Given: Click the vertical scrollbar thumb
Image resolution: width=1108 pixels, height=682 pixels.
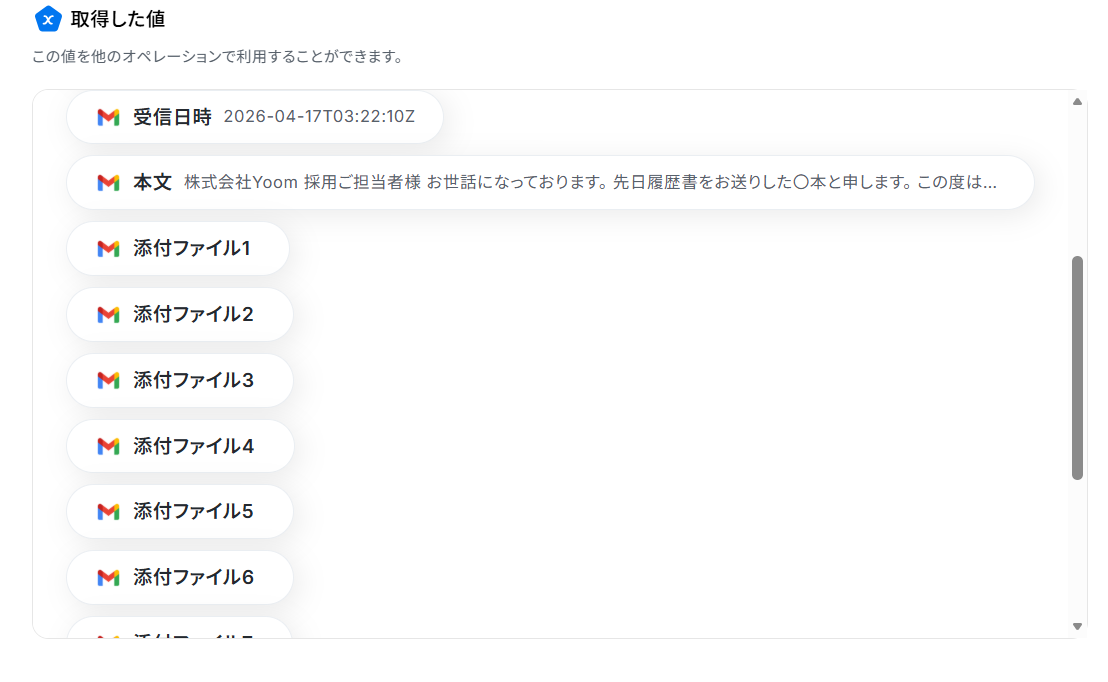Looking at the screenshot, I should click(x=1077, y=368).
